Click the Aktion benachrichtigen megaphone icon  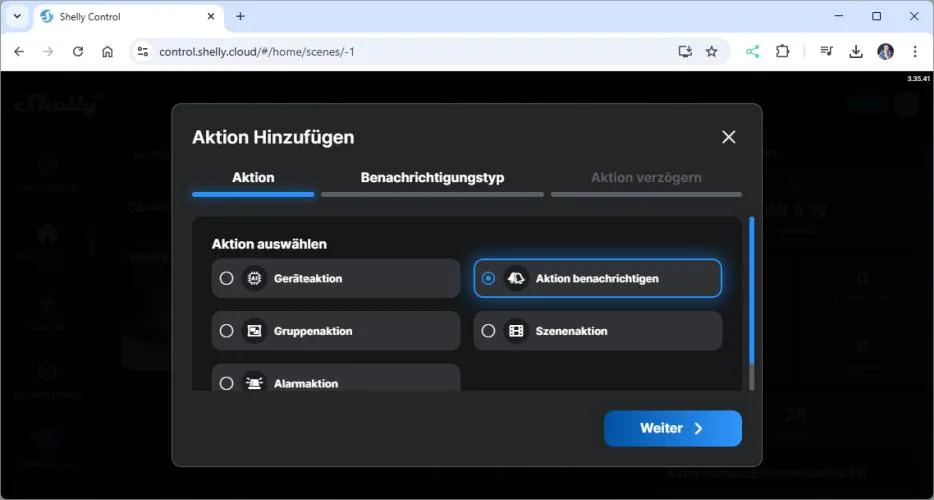coord(516,278)
